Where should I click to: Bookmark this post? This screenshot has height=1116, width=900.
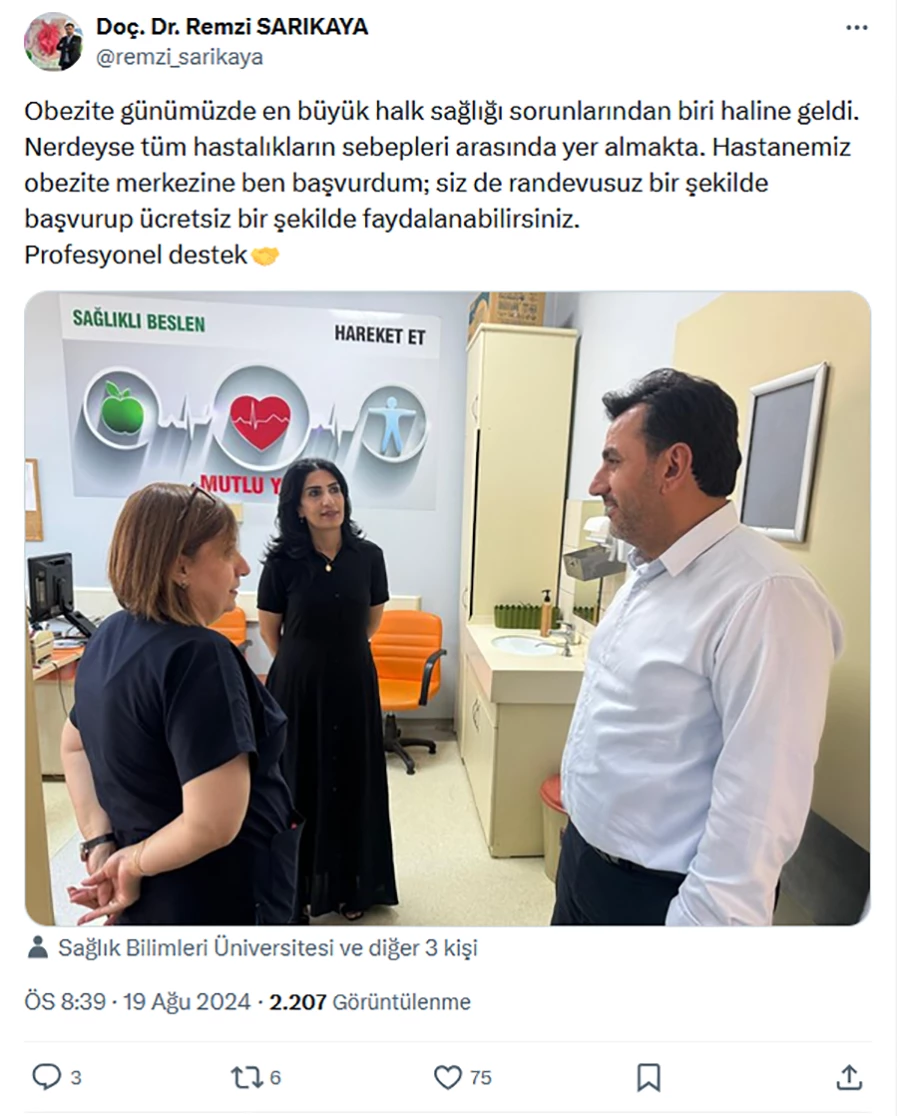(x=648, y=1078)
